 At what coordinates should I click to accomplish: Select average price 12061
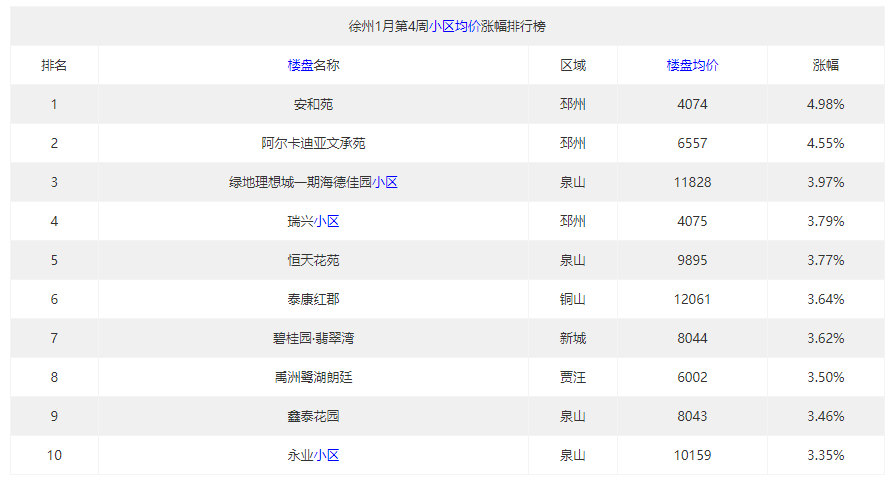pos(692,300)
